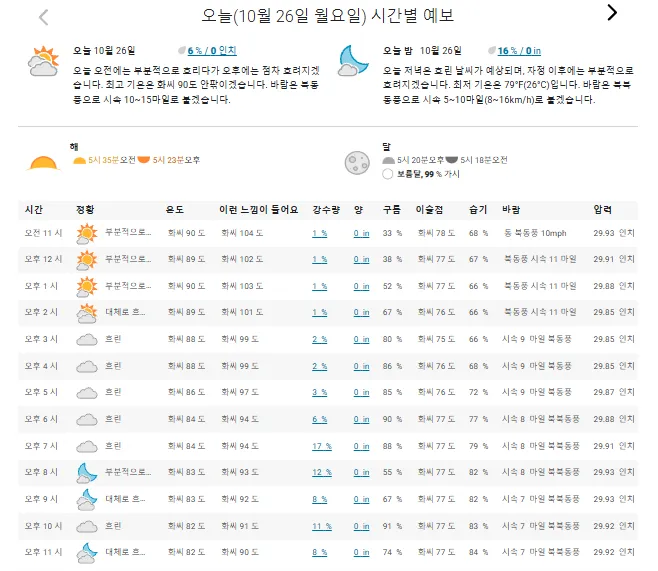Click the 습기 column header

coord(478,209)
